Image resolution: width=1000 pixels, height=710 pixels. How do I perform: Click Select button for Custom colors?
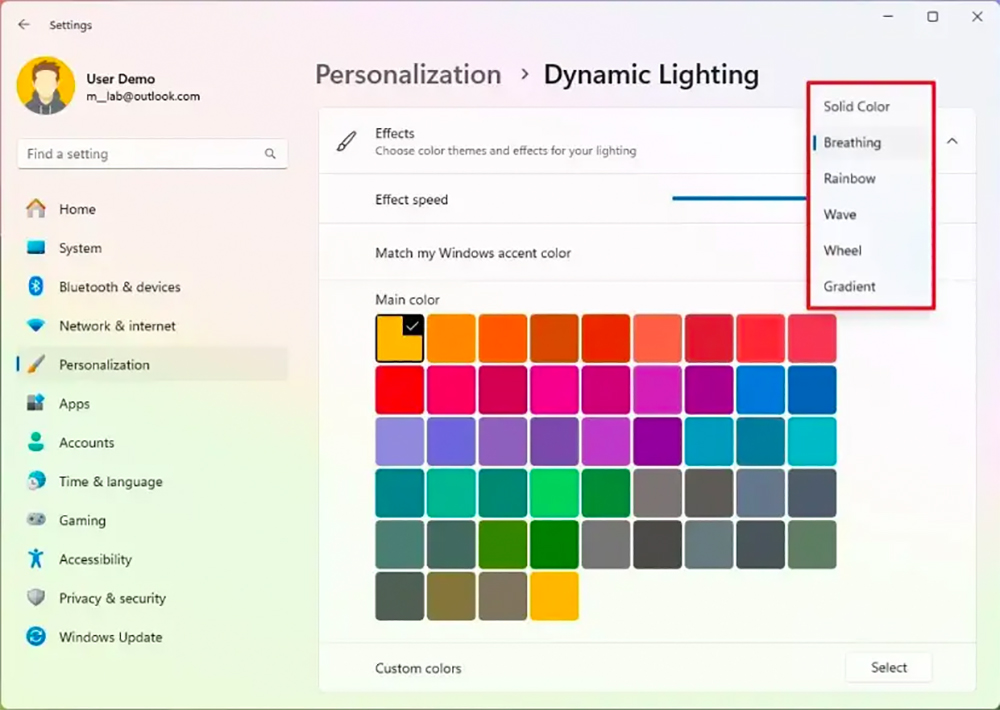click(888, 667)
